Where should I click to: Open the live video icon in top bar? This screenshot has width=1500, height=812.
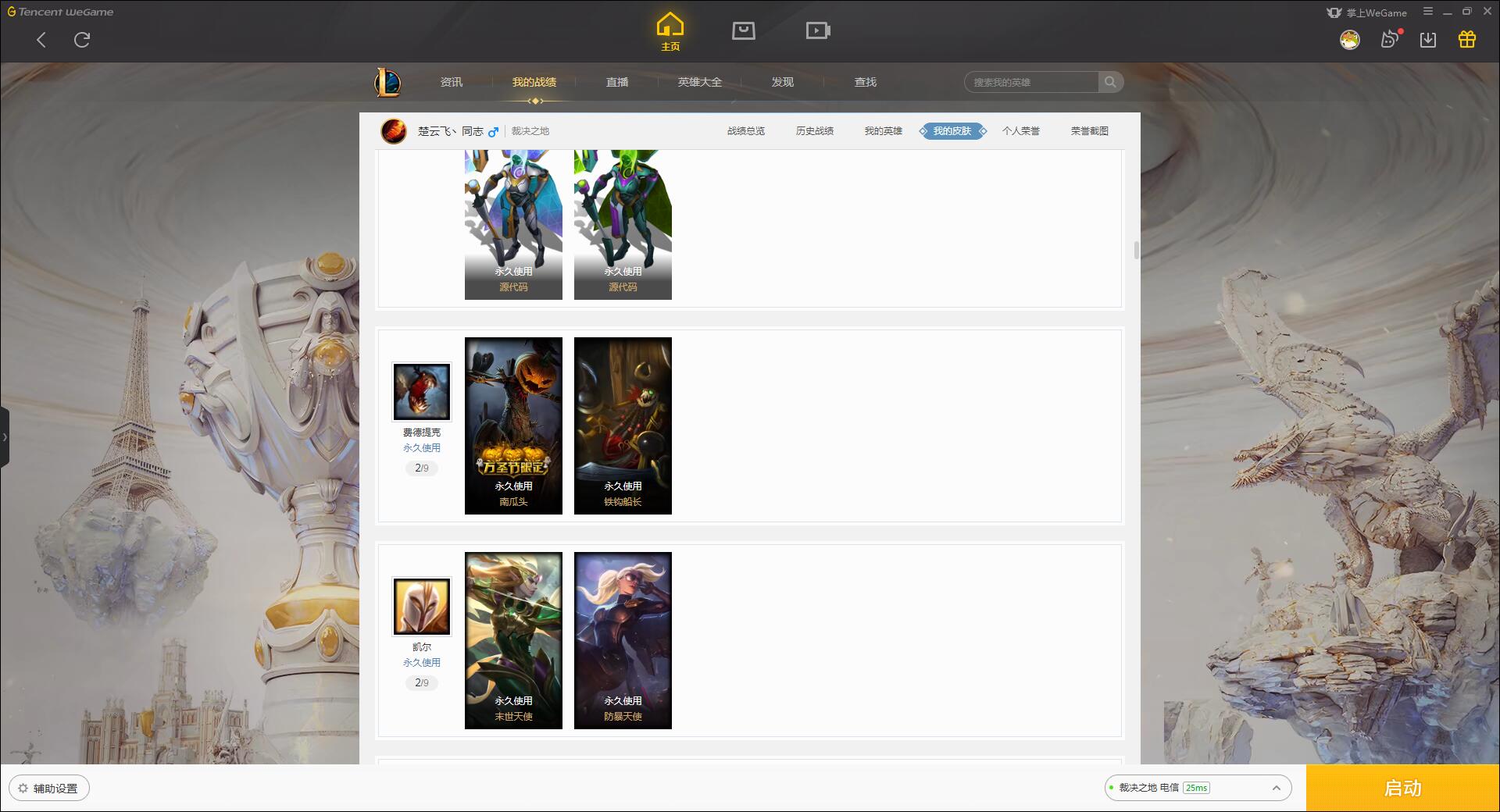(x=818, y=30)
